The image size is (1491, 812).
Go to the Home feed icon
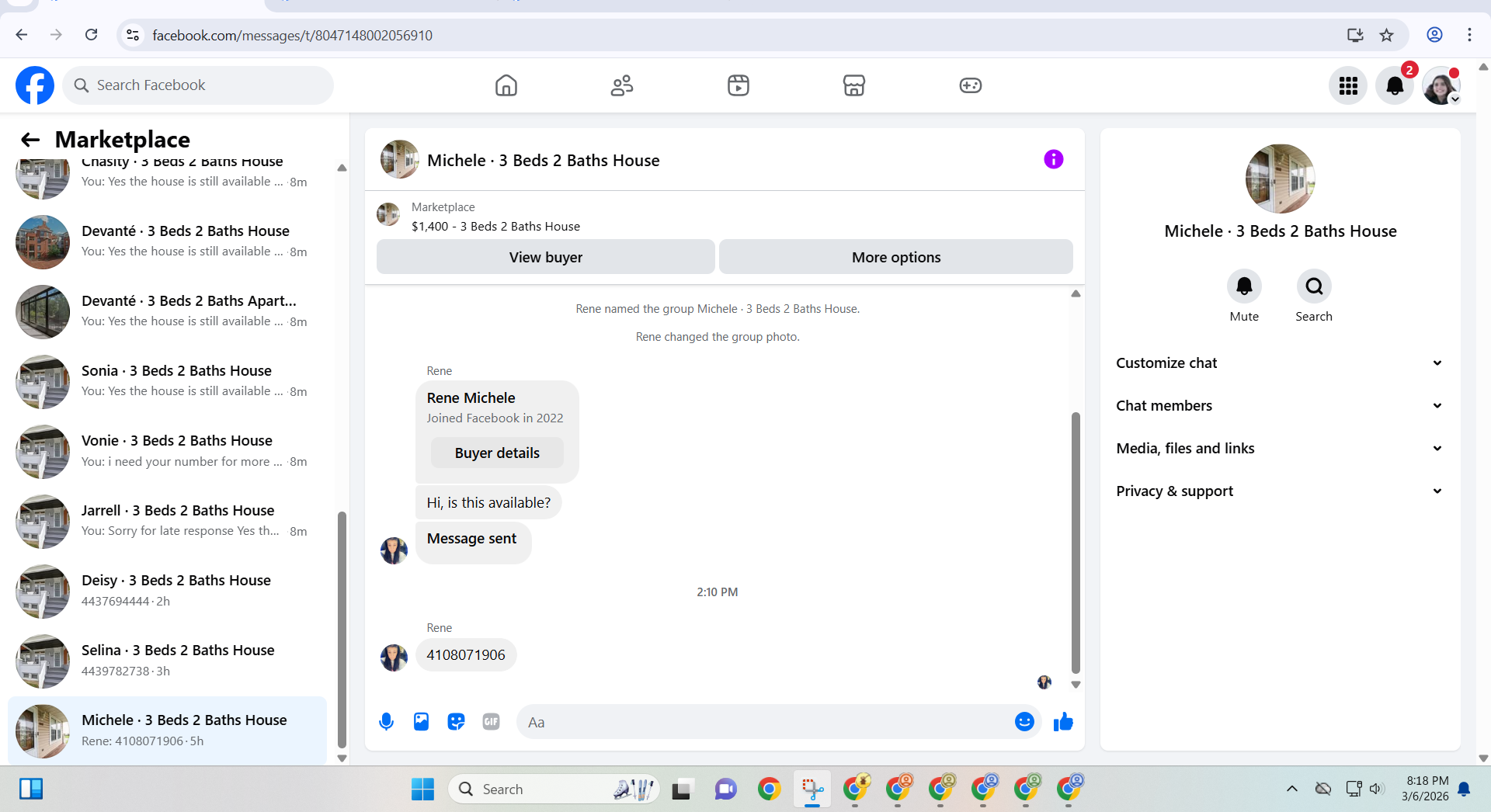(x=506, y=85)
